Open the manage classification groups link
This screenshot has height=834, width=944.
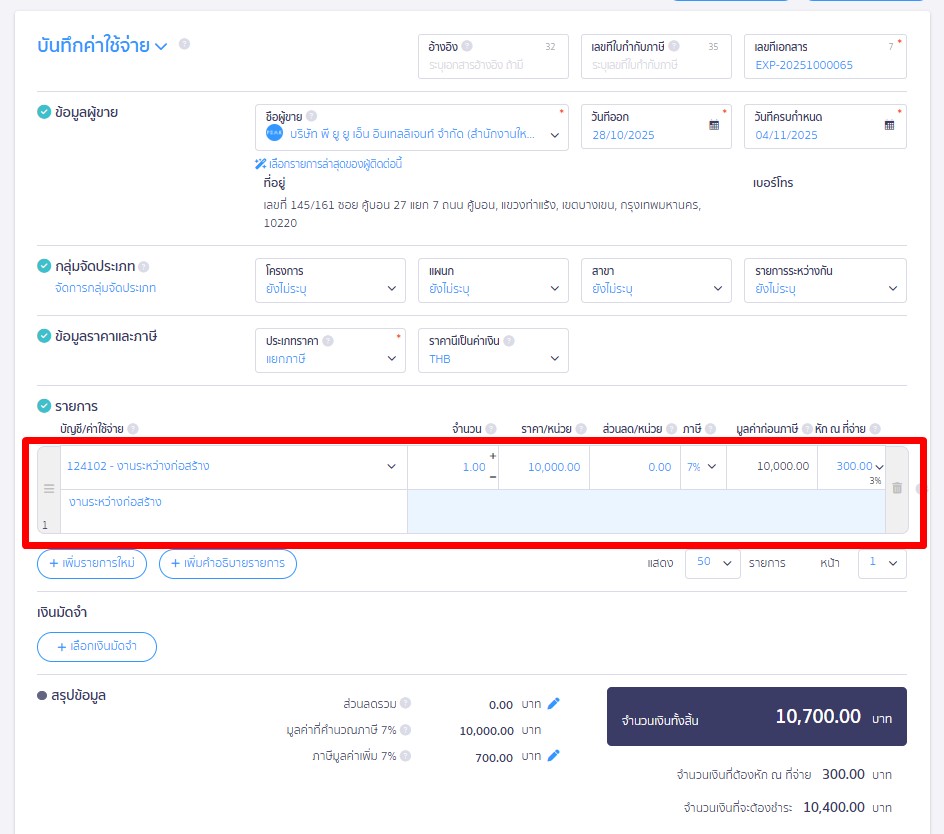(x=105, y=288)
